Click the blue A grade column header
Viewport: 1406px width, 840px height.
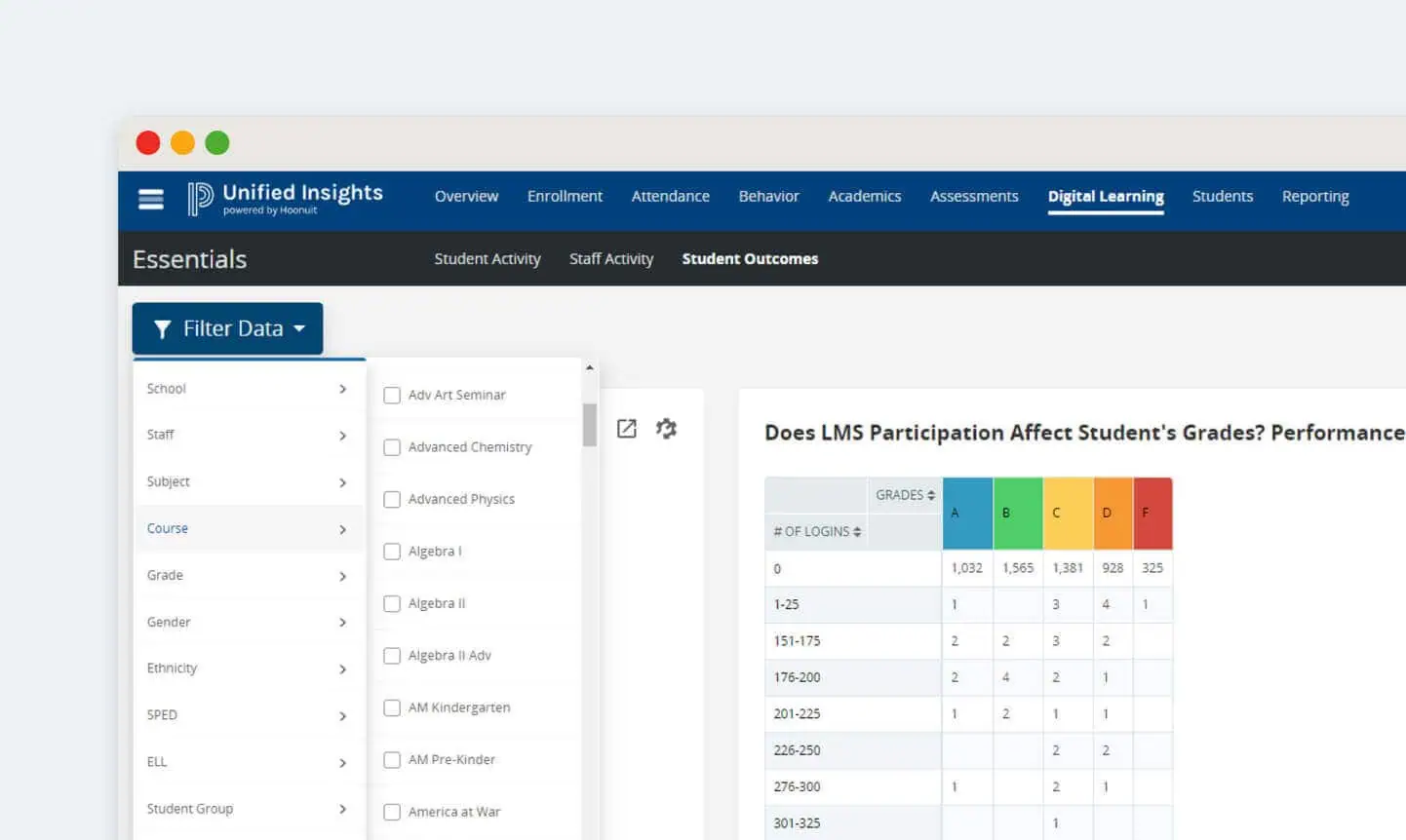(966, 513)
